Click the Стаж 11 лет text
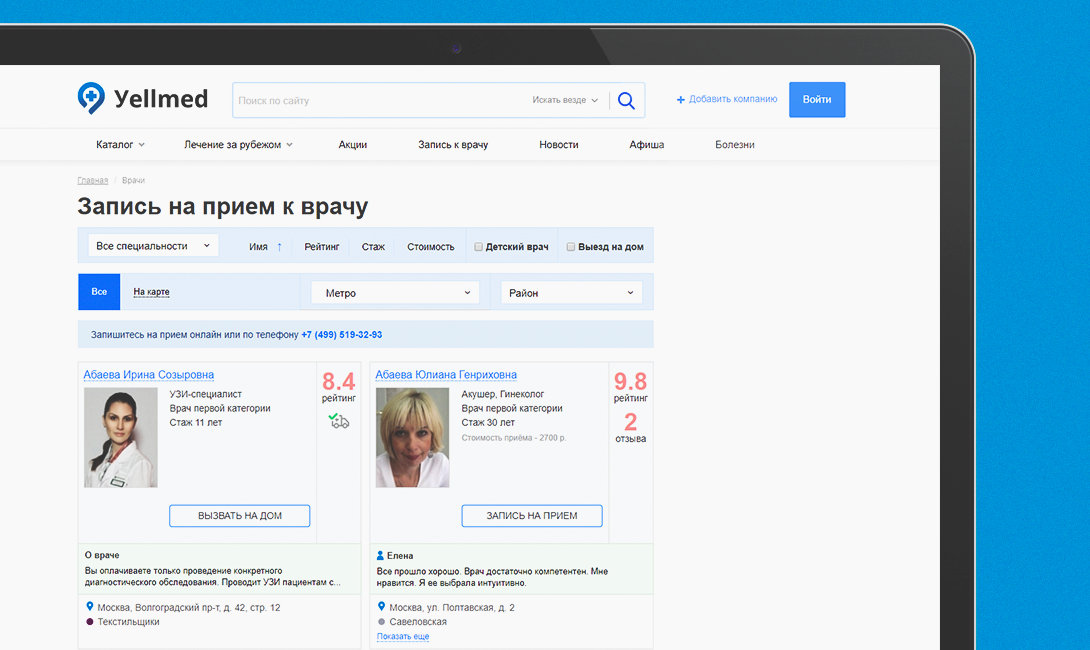The width and height of the screenshot is (1090, 650). pos(196,423)
